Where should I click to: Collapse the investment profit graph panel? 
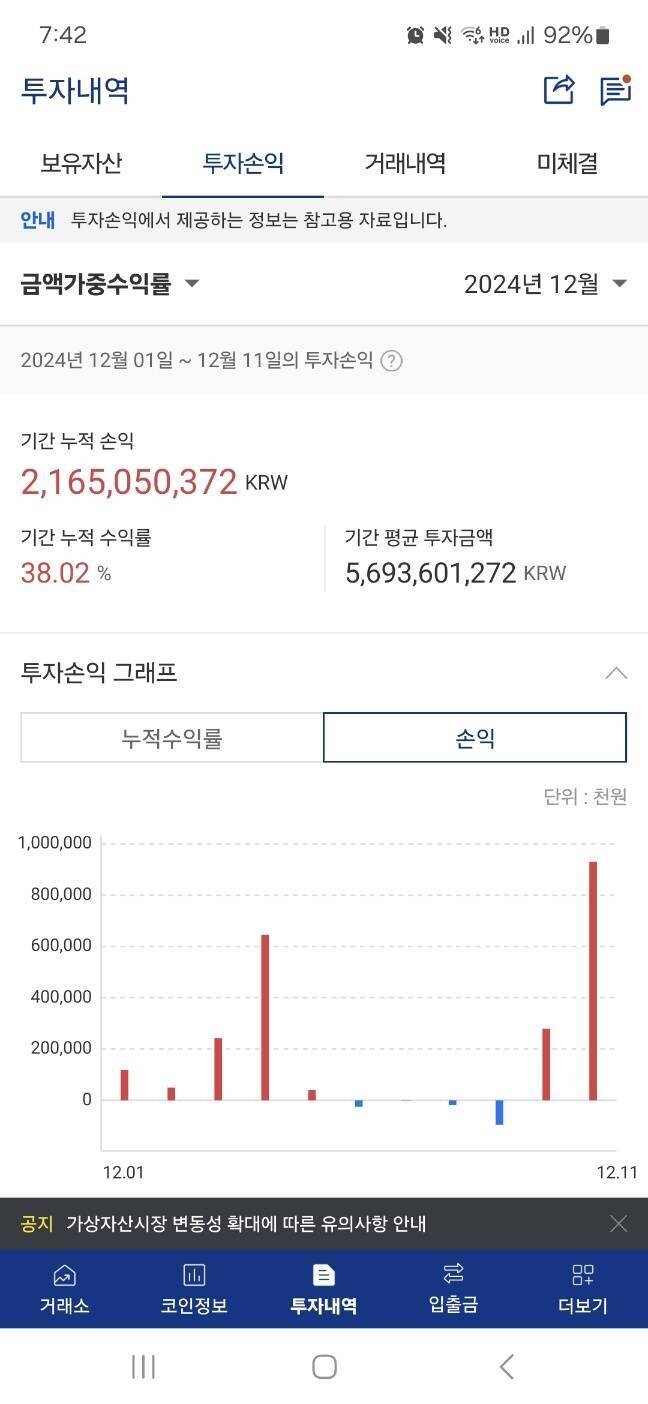(x=617, y=672)
